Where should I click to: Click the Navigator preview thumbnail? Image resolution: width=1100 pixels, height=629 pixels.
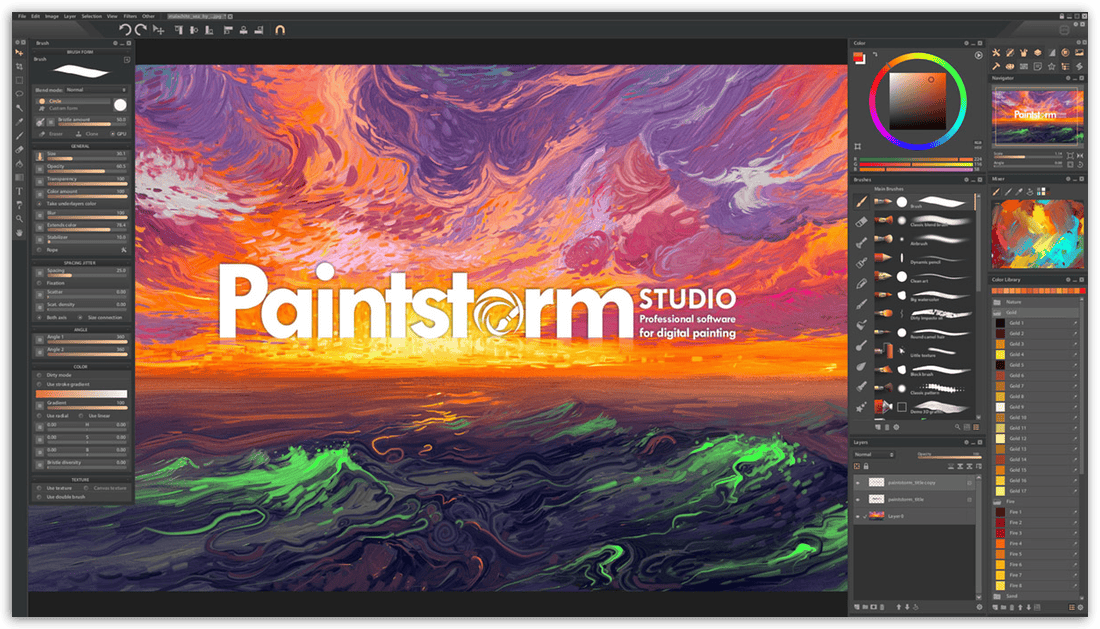[1038, 116]
